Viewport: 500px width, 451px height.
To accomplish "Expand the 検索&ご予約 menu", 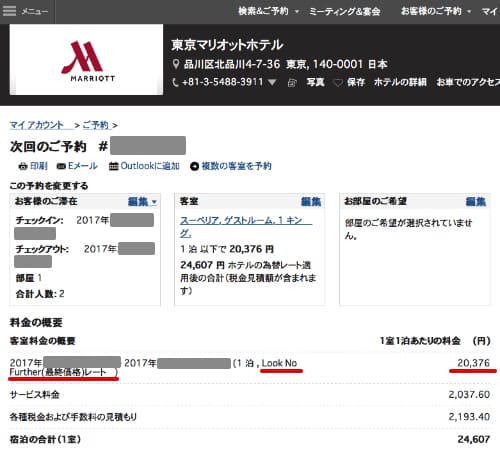I will point(269,11).
